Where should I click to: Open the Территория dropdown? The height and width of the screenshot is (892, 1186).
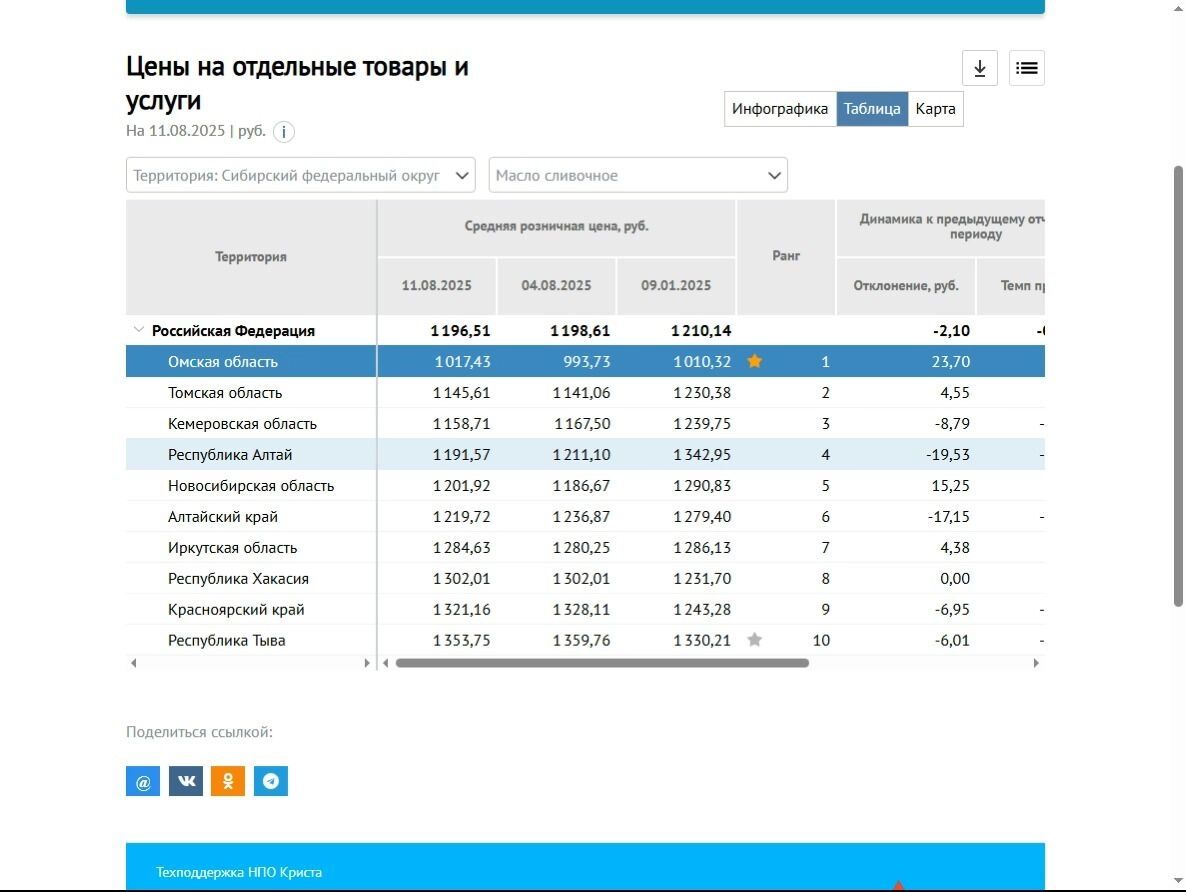(x=300, y=175)
